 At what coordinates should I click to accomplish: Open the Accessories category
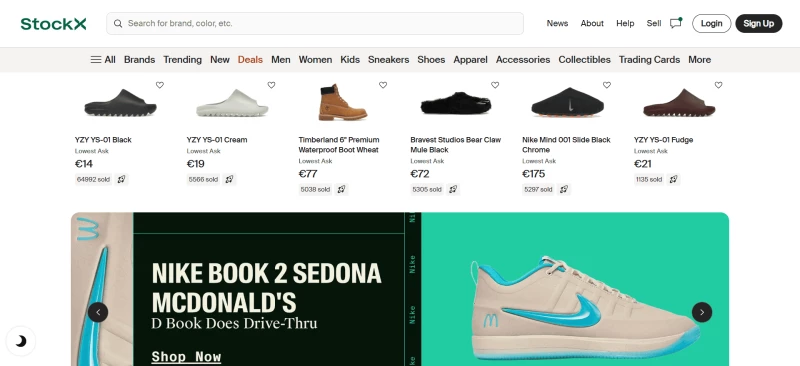(523, 60)
